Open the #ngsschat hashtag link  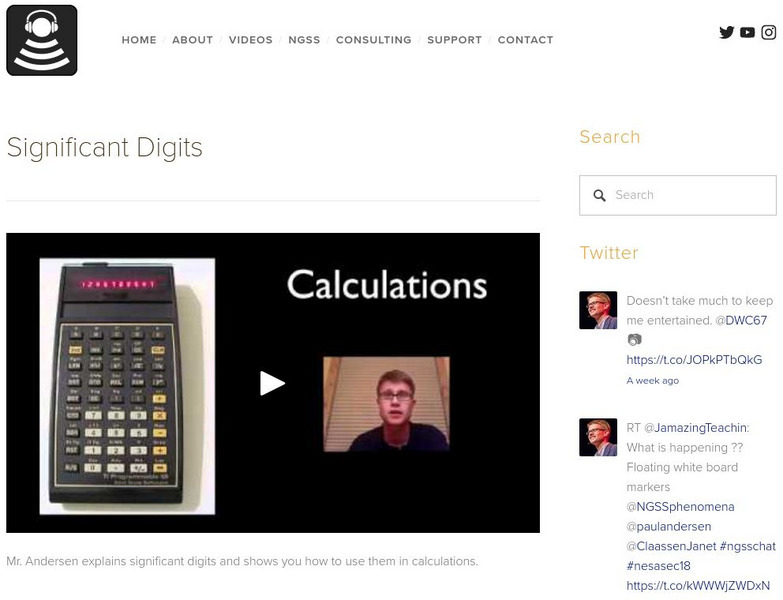tap(748, 546)
